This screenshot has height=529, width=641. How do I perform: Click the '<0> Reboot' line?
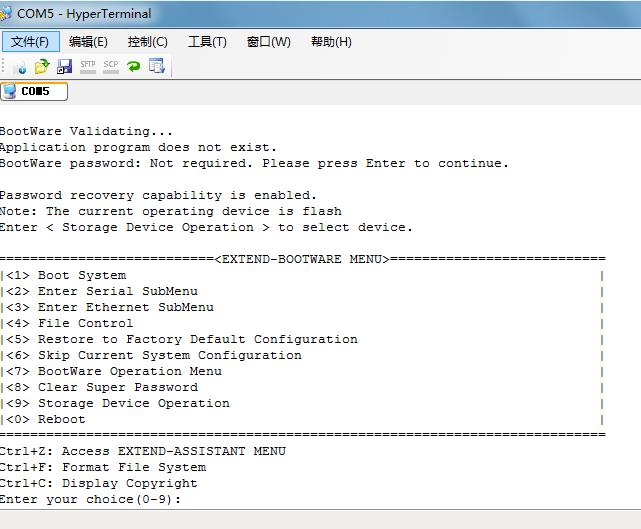[43, 419]
